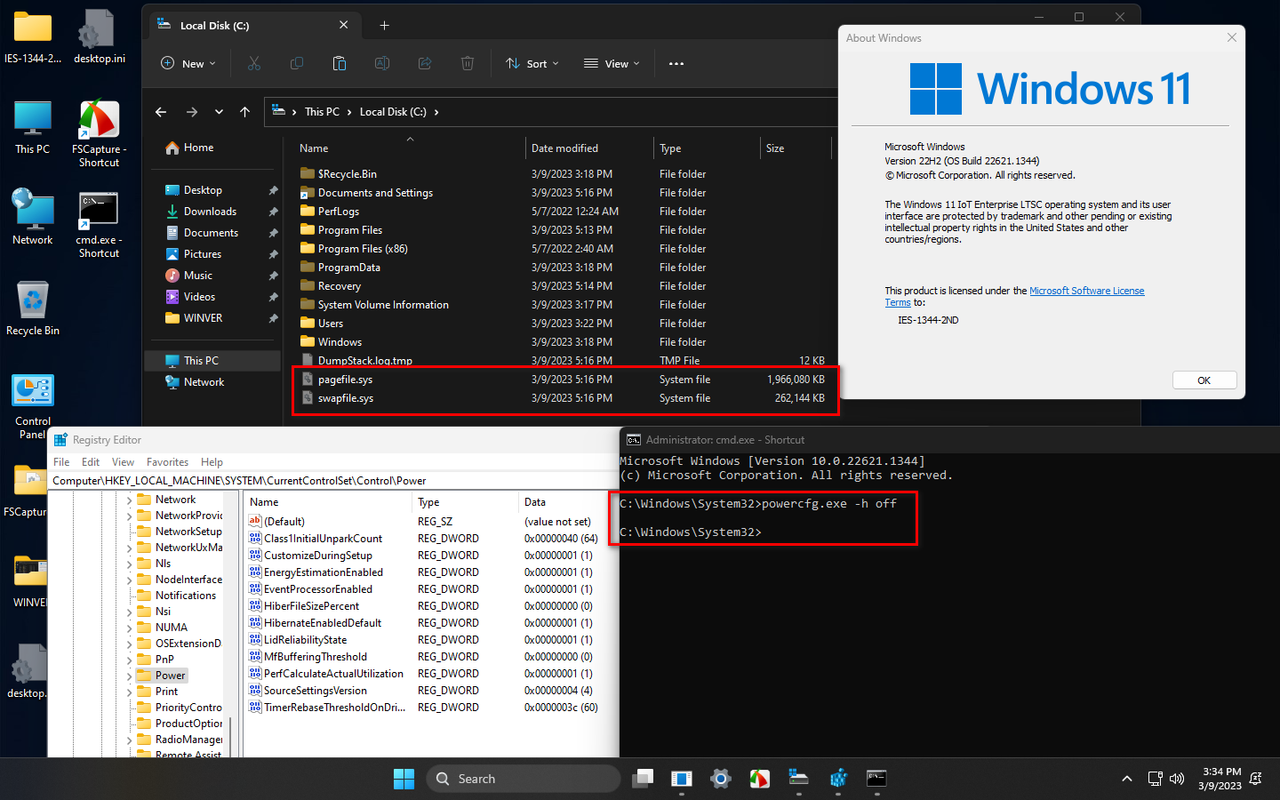
Task: Open the Favorites menu in Registry Editor
Action: click(167, 462)
